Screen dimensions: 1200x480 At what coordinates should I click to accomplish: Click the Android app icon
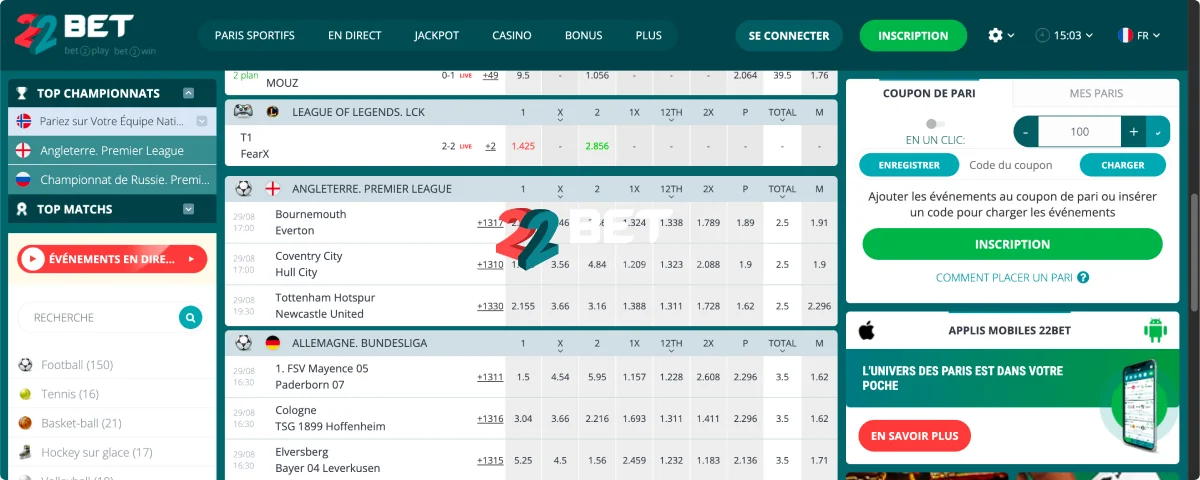[x=1156, y=330]
